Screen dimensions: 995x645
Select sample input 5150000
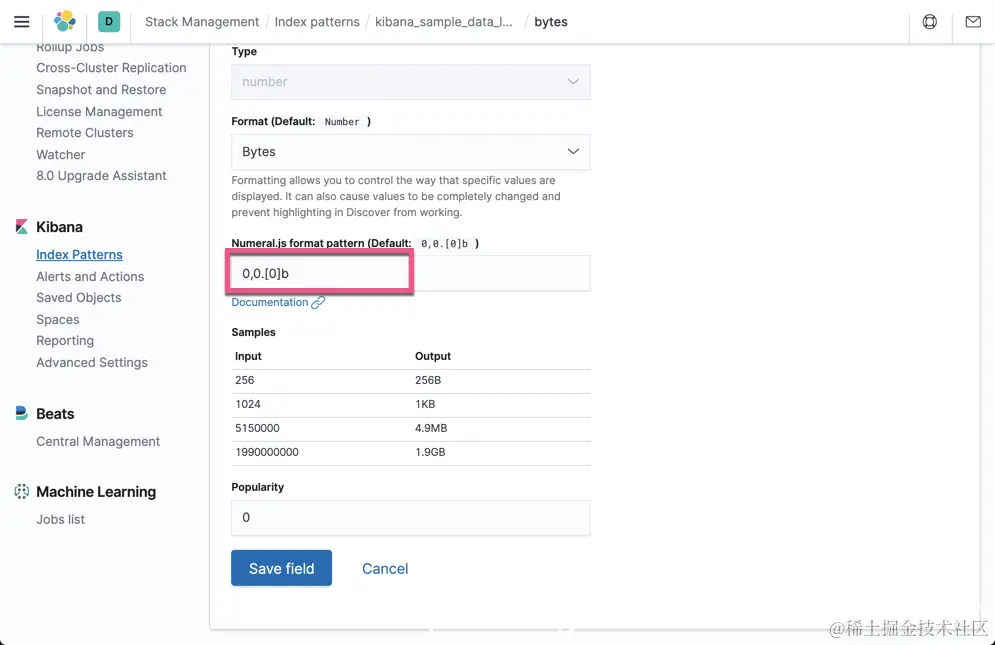257,428
